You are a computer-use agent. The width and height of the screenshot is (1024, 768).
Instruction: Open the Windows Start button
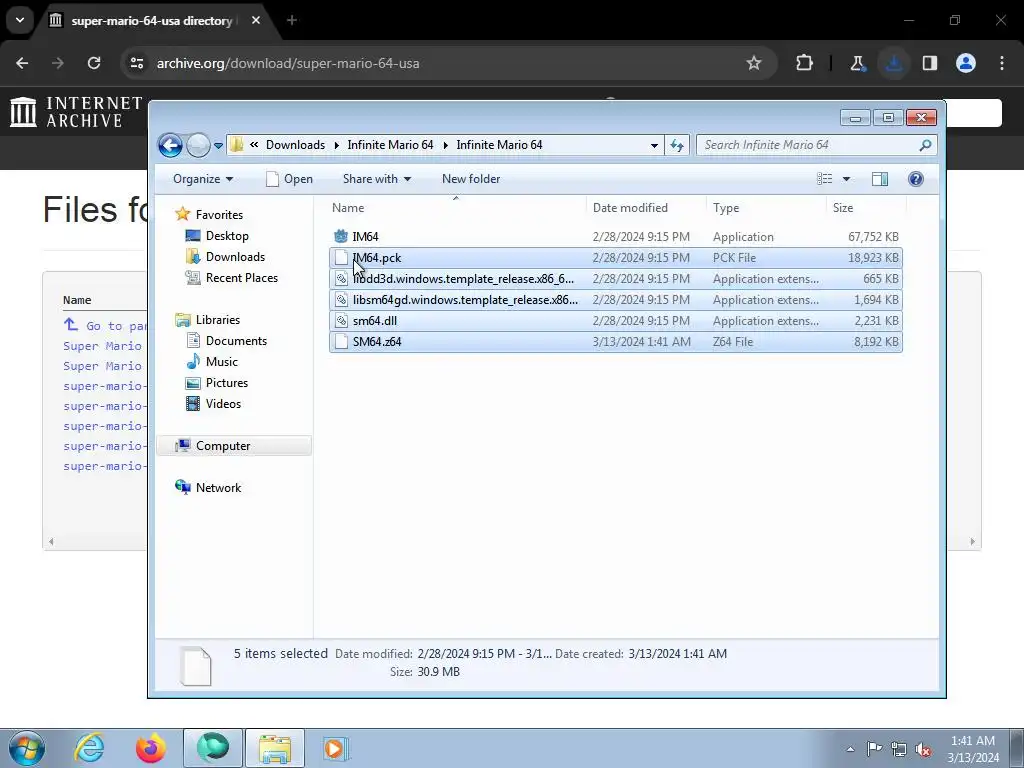(x=27, y=748)
